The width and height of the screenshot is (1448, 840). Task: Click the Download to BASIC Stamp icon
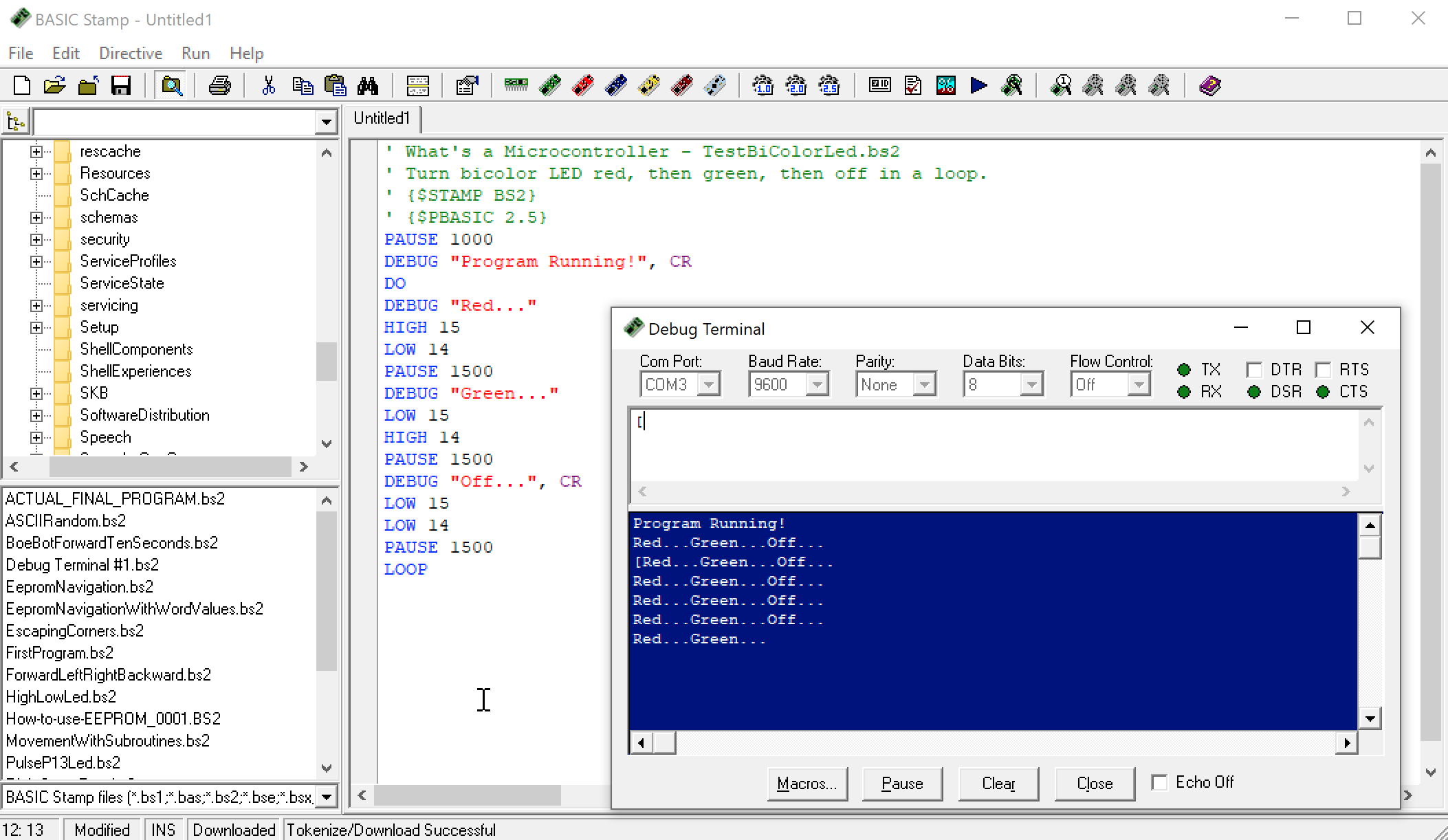point(977,85)
